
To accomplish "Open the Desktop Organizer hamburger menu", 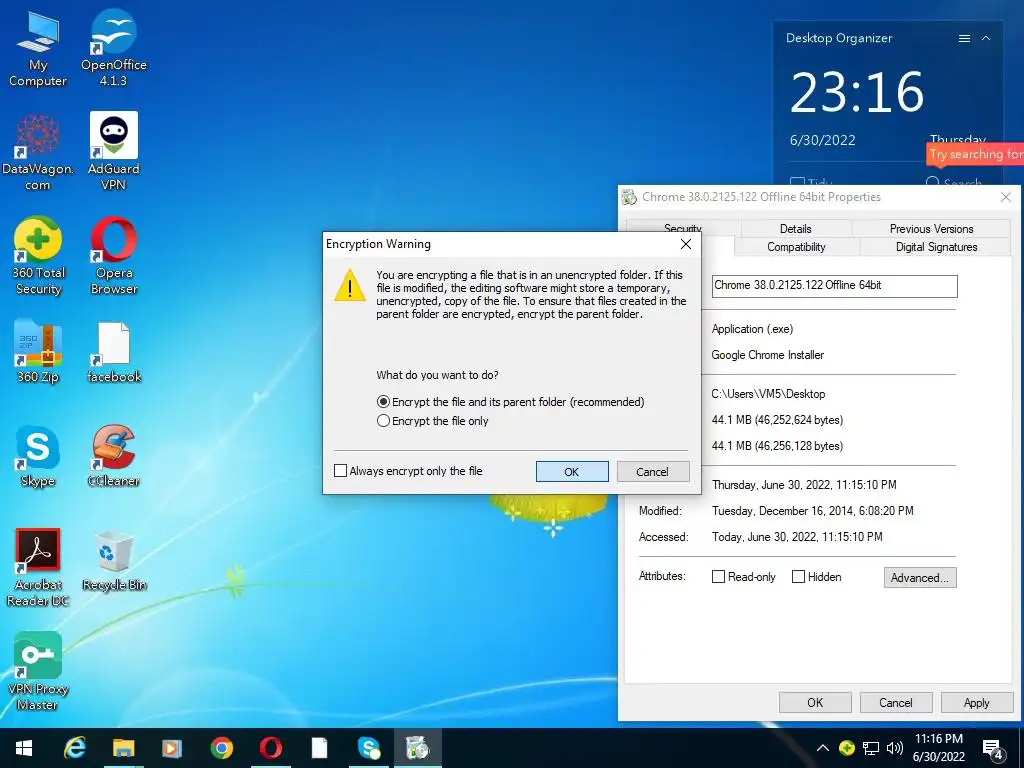I will coord(964,39).
